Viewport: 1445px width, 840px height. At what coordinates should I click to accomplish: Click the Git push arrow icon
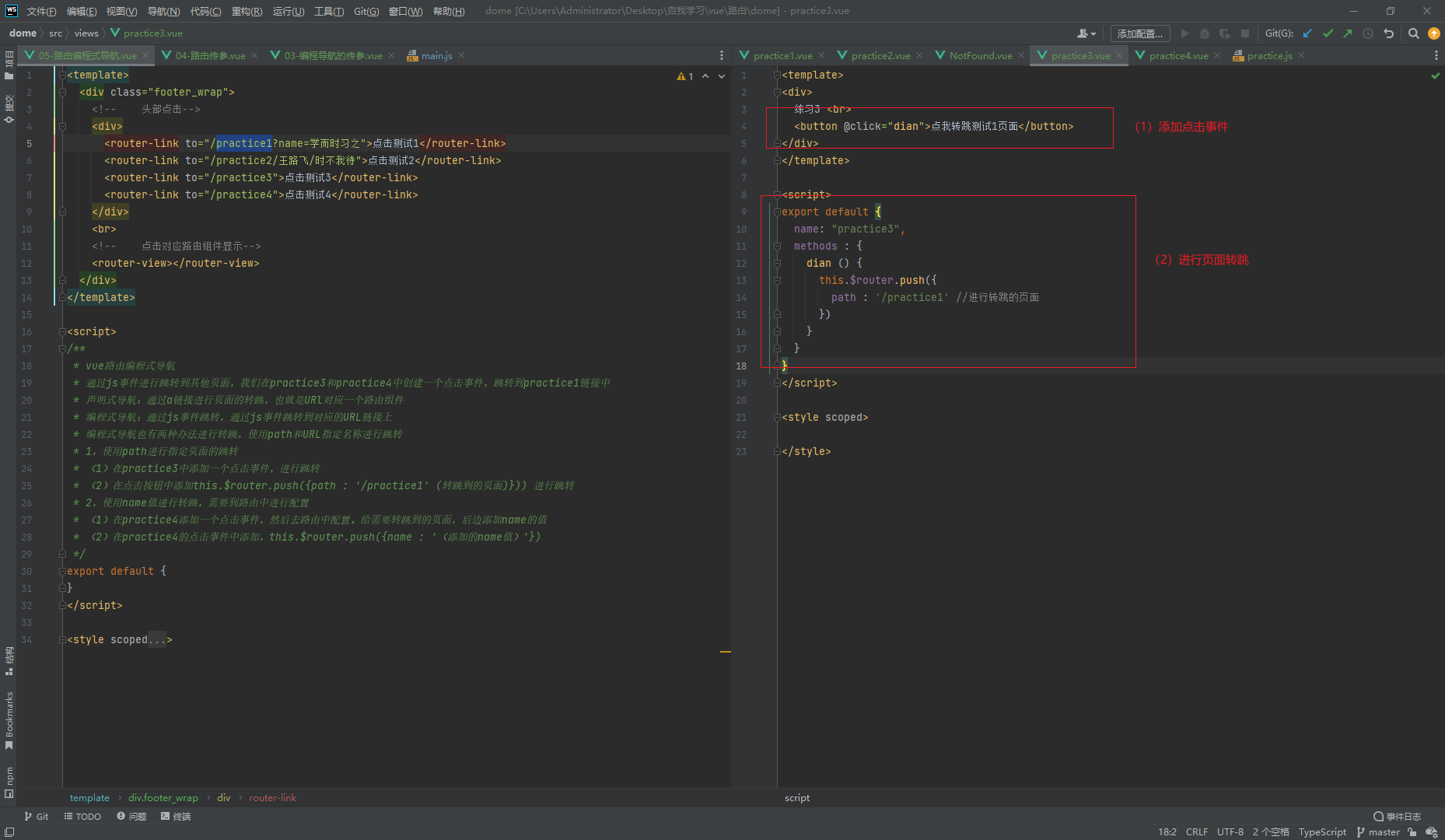point(1348,33)
